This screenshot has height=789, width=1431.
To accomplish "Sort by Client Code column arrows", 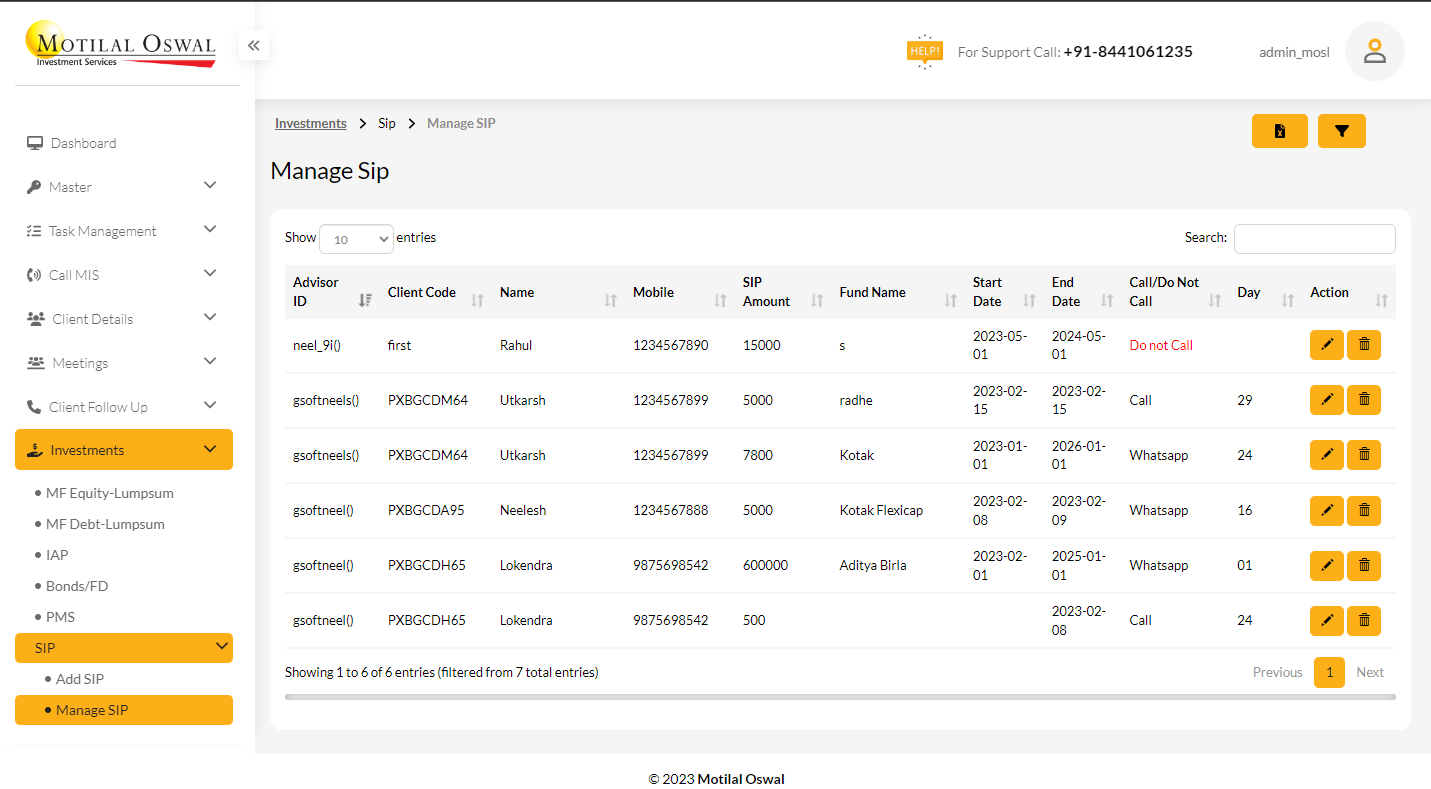I will tap(477, 300).
